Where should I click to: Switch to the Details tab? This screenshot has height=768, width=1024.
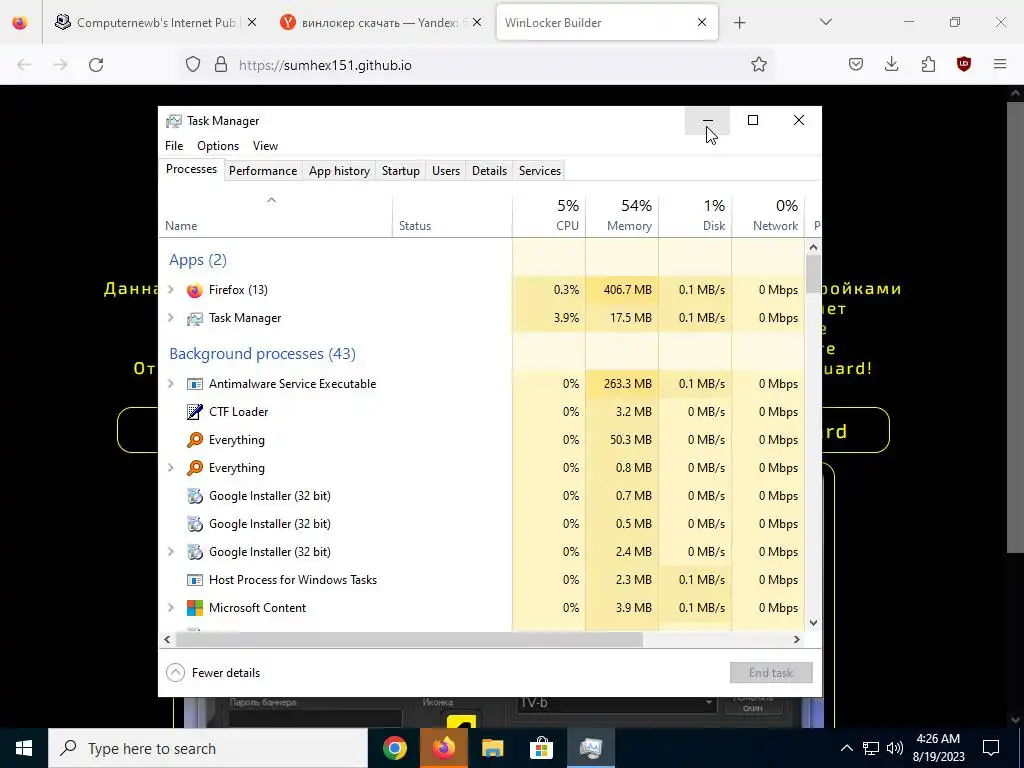[489, 170]
